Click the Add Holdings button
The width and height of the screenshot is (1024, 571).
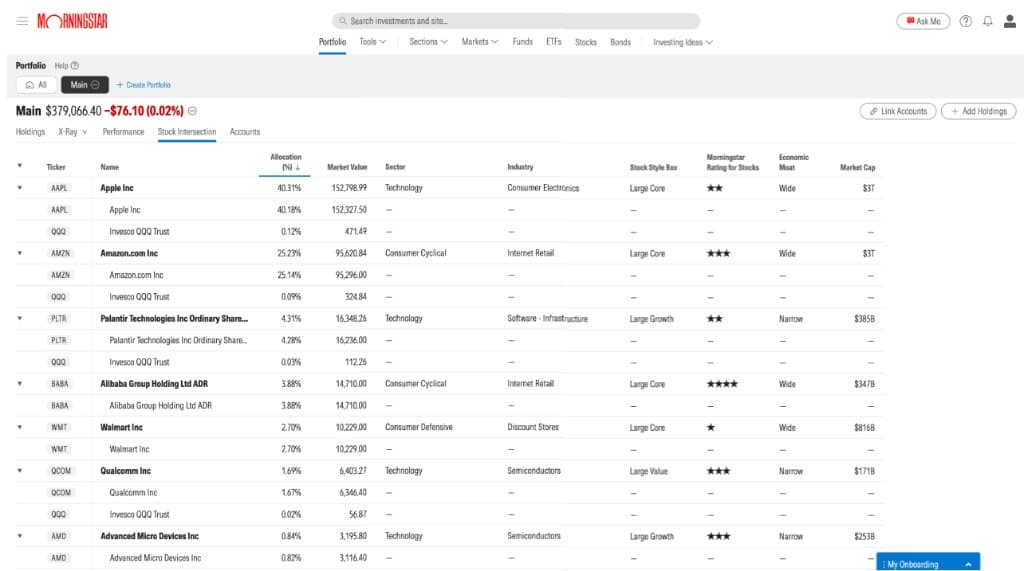[978, 111]
